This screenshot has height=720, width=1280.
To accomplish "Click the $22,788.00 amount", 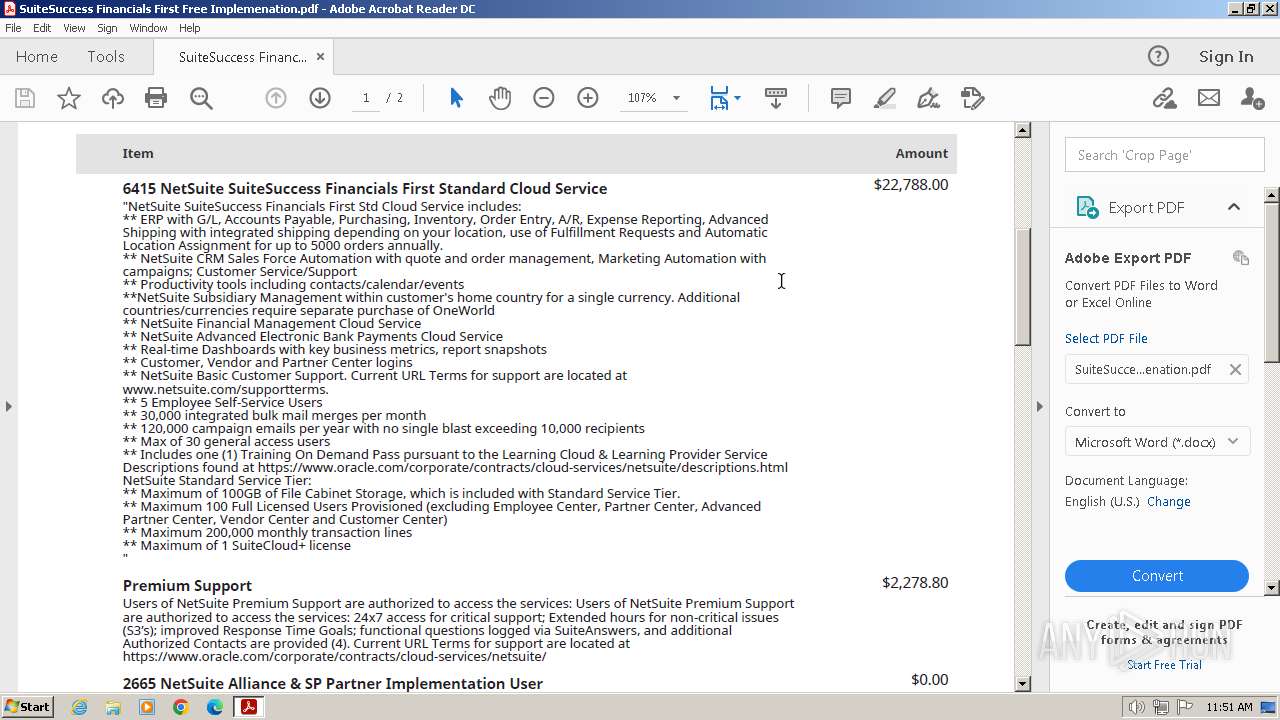I will click(910, 185).
